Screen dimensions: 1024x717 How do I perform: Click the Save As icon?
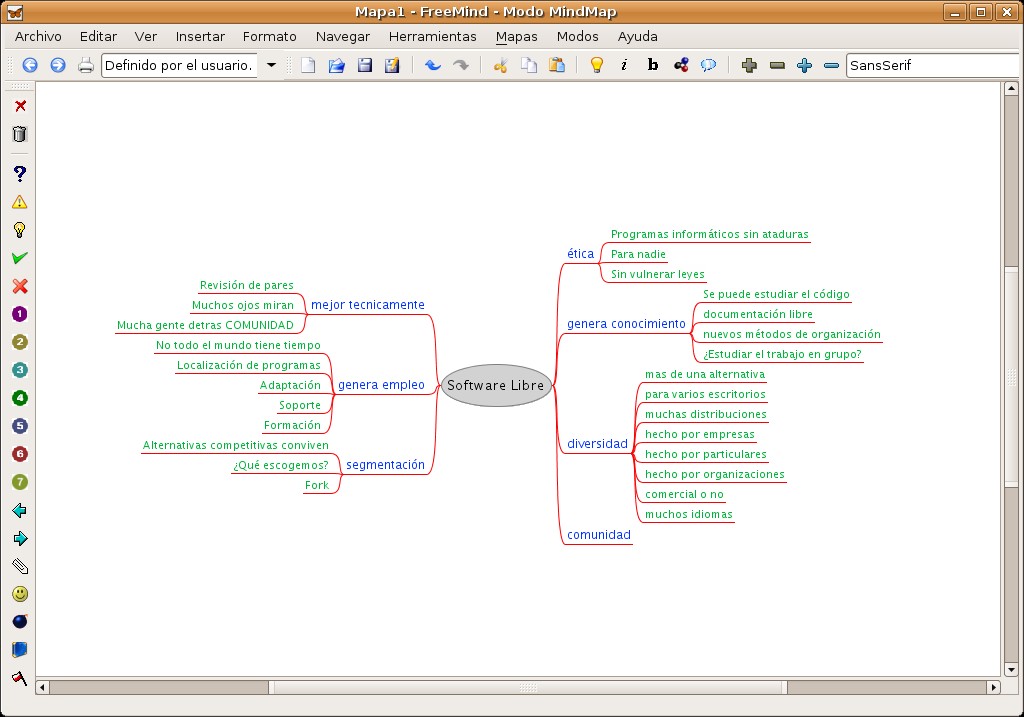point(392,65)
